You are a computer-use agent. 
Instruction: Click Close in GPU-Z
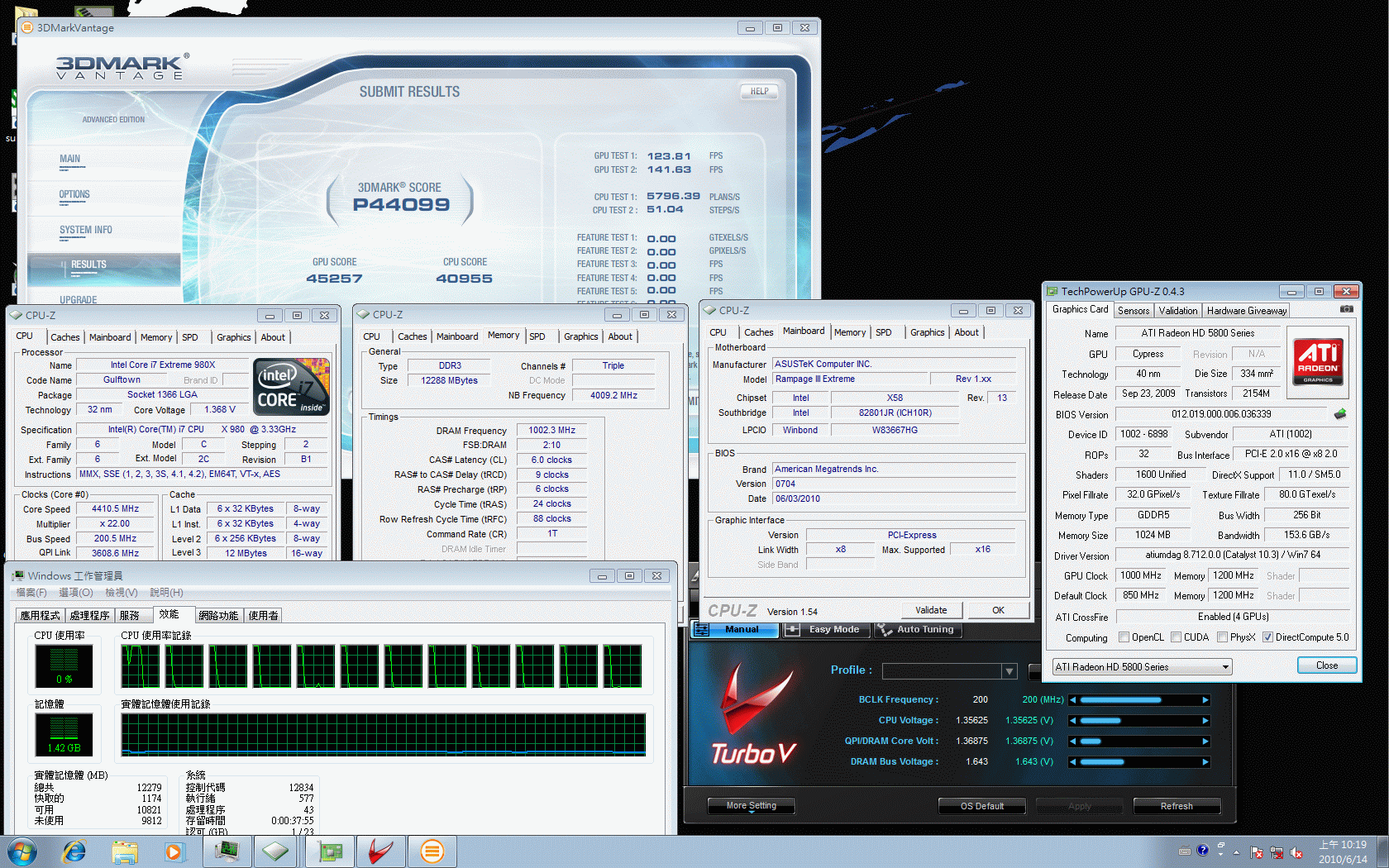(1326, 665)
